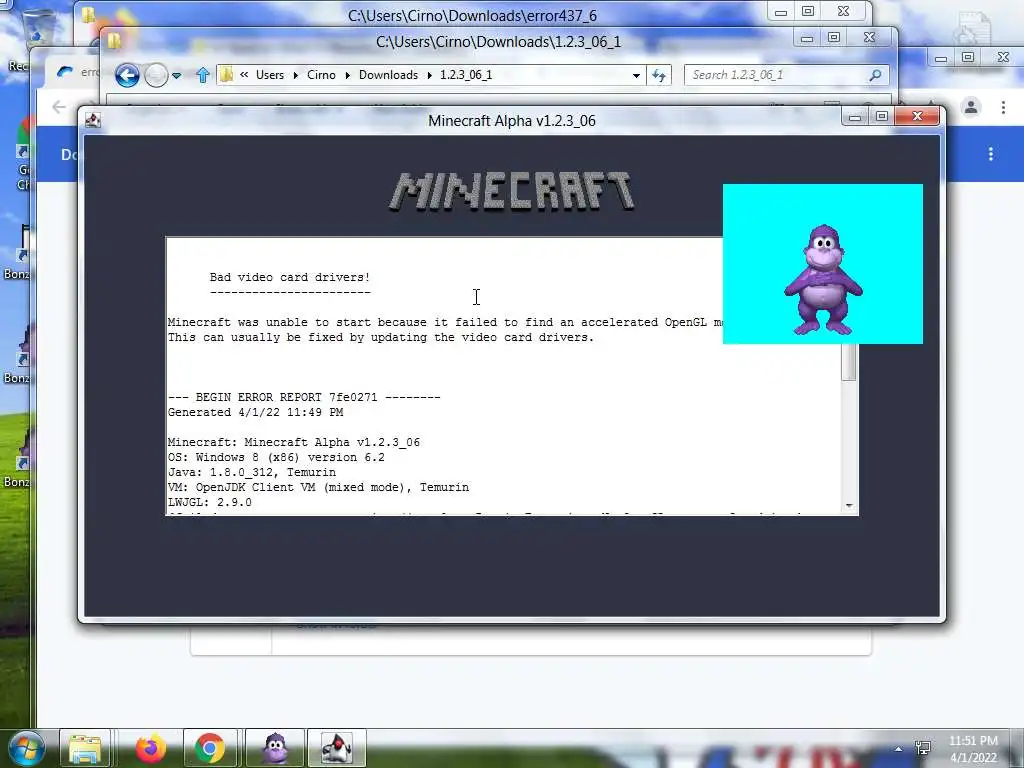Click the Java taskbar icon
The image size is (1024, 768).
[x=336, y=748]
